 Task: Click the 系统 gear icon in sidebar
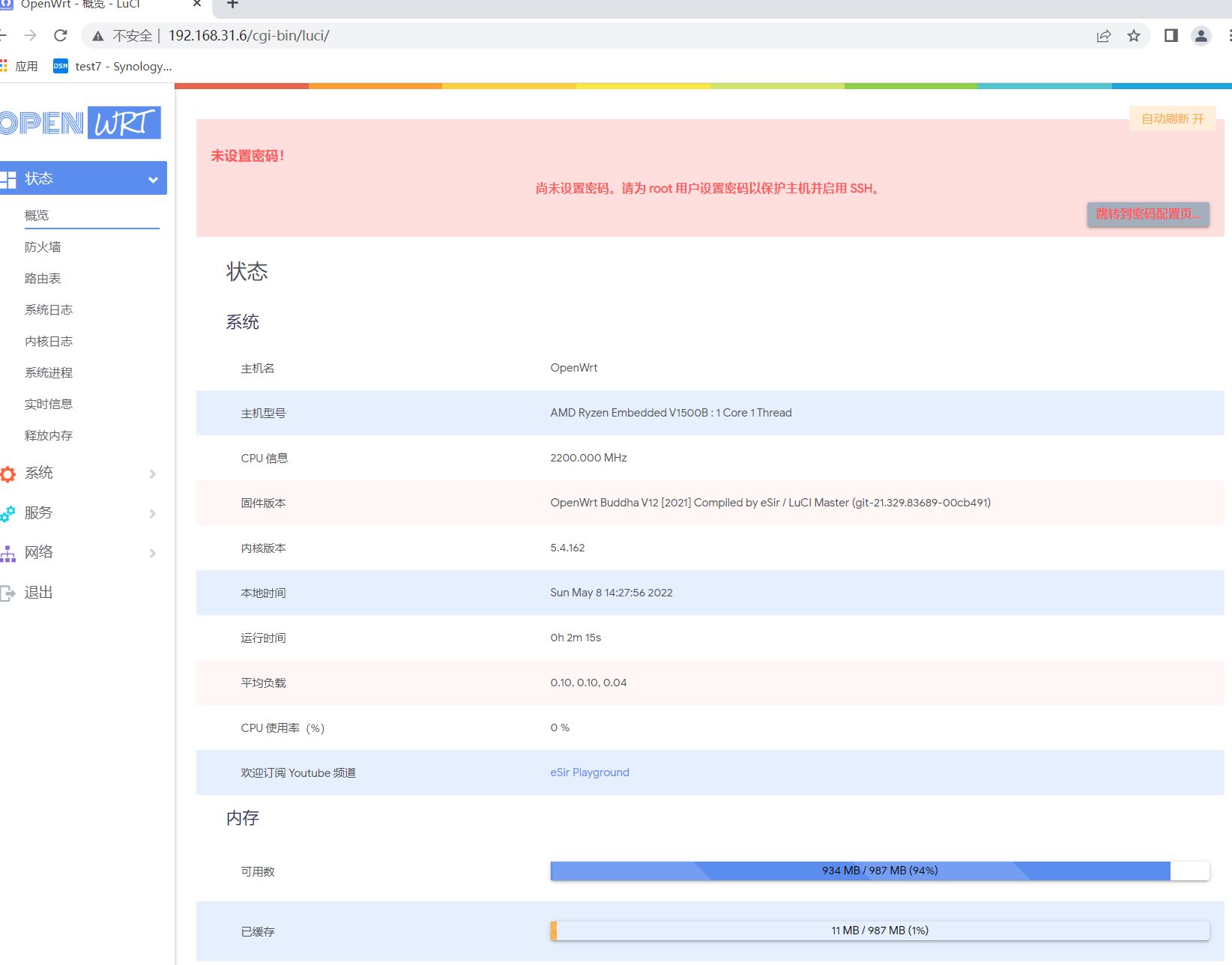(x=8, y=474)
